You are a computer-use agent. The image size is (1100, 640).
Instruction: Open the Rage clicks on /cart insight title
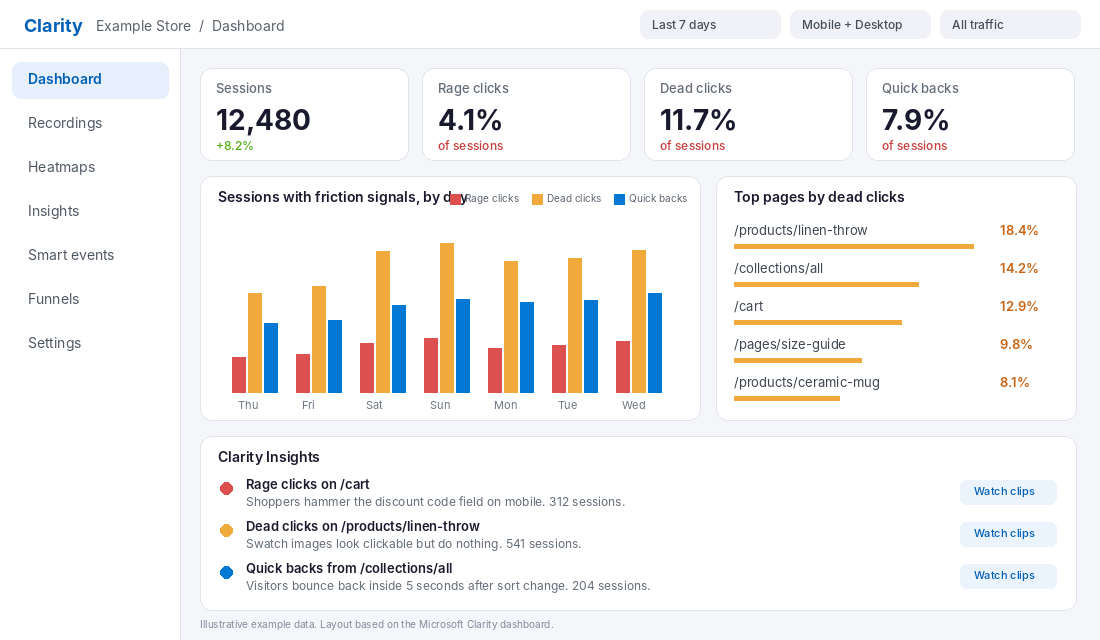(307, 484)
